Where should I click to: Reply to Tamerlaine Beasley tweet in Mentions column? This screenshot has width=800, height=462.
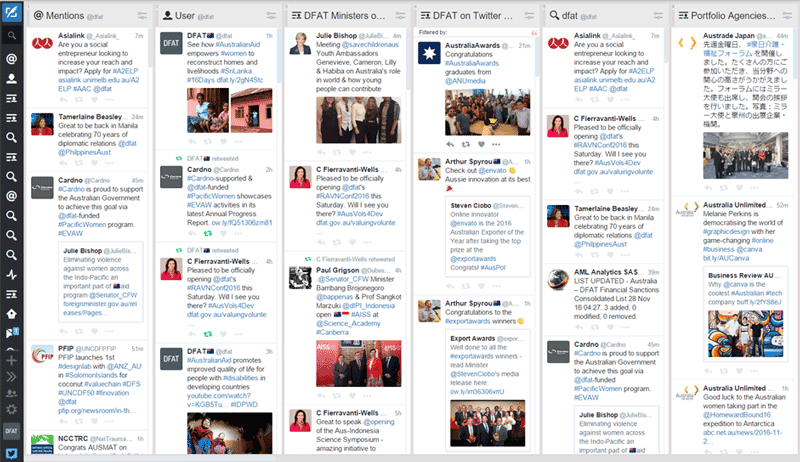[63, 163]
